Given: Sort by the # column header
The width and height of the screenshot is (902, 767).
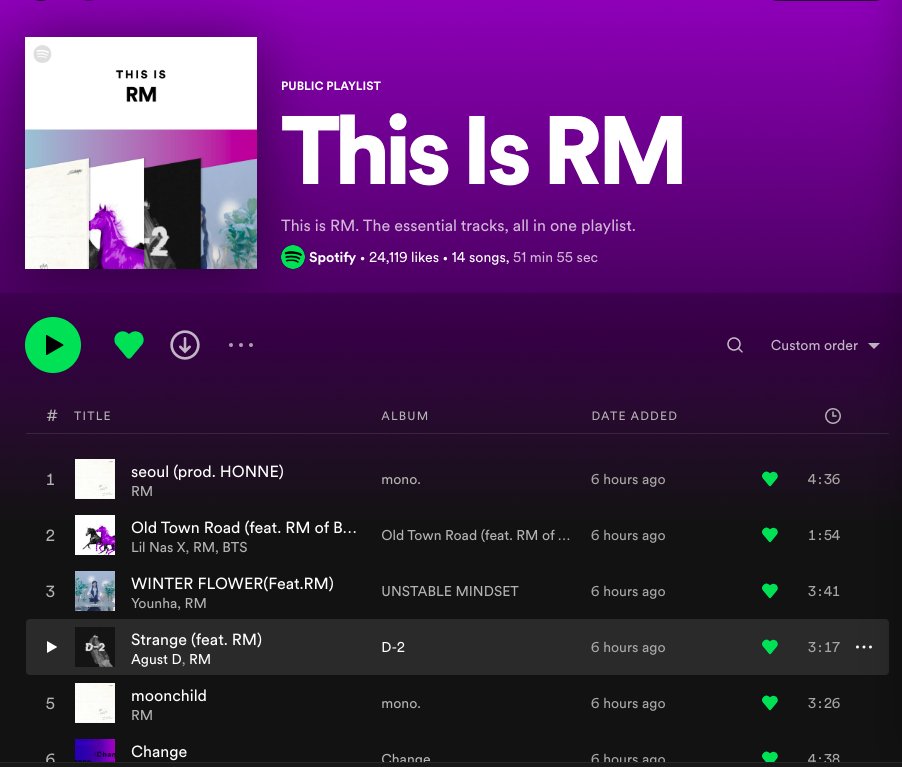Looking at the screenshot, I should (x=52, y=415).
